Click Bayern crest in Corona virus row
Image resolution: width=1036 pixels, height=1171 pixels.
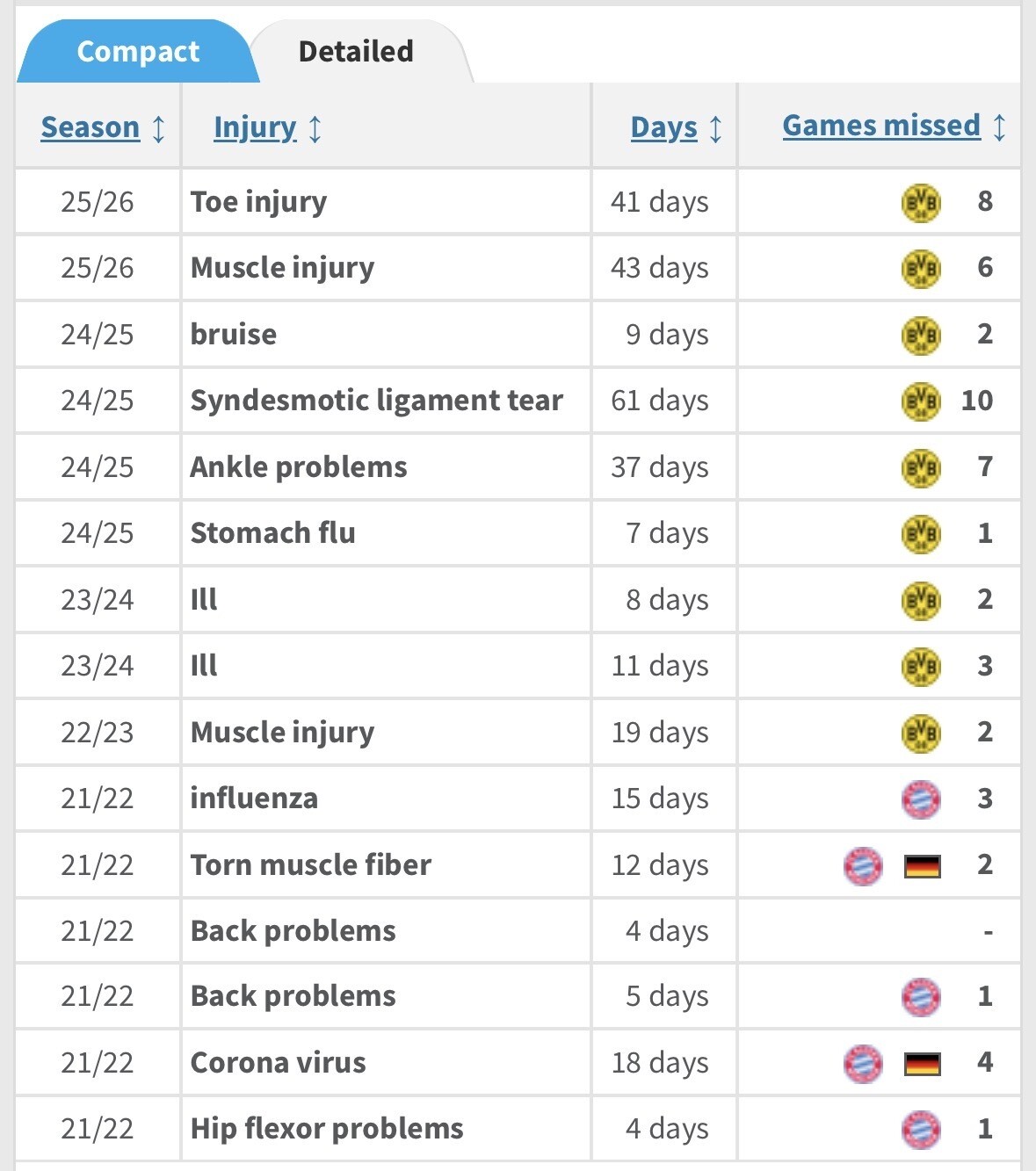point(863,1064)
